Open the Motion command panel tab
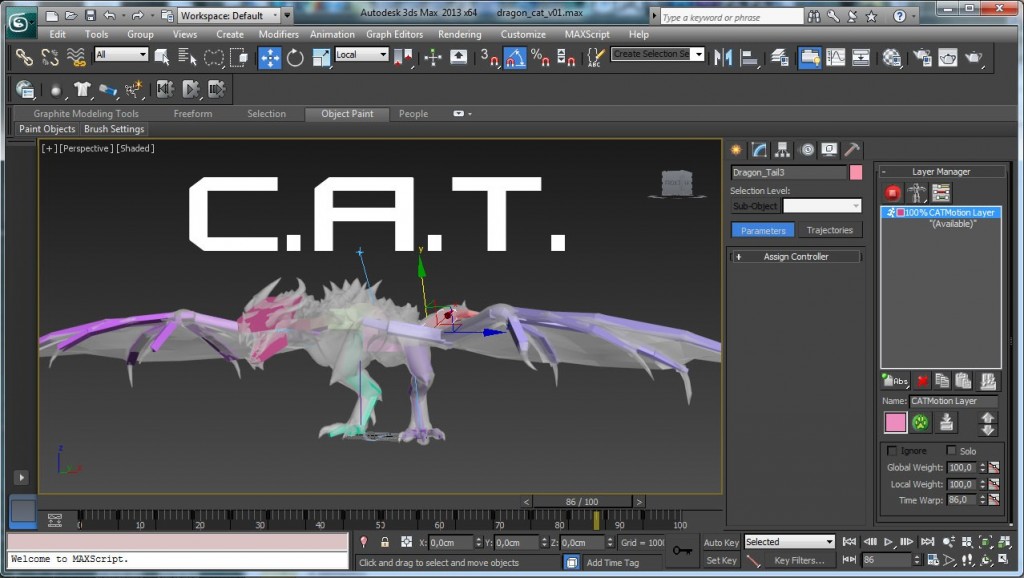1024x578 pixels. click(x=807, y=150)
